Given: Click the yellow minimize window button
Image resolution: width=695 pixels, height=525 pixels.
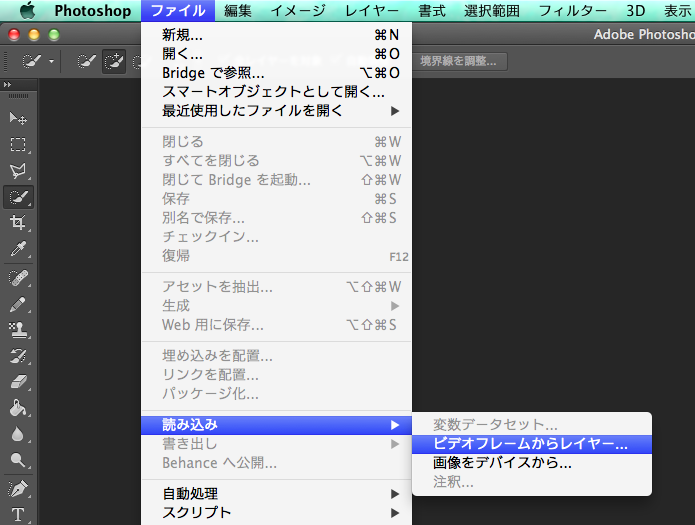Looking at the screenshot, I should (x=34, y=35).
